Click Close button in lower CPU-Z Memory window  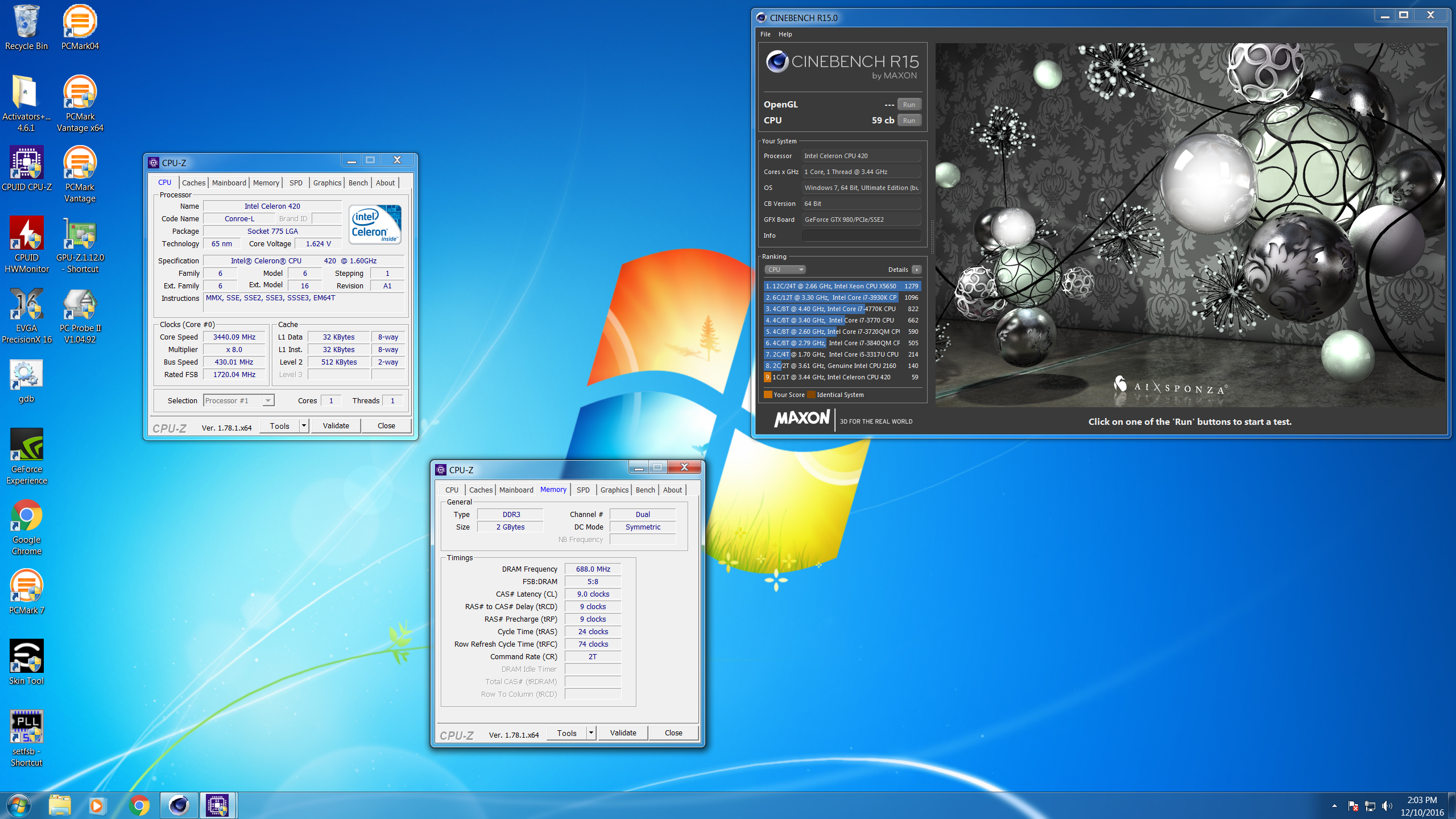click(x=673, y=733)
